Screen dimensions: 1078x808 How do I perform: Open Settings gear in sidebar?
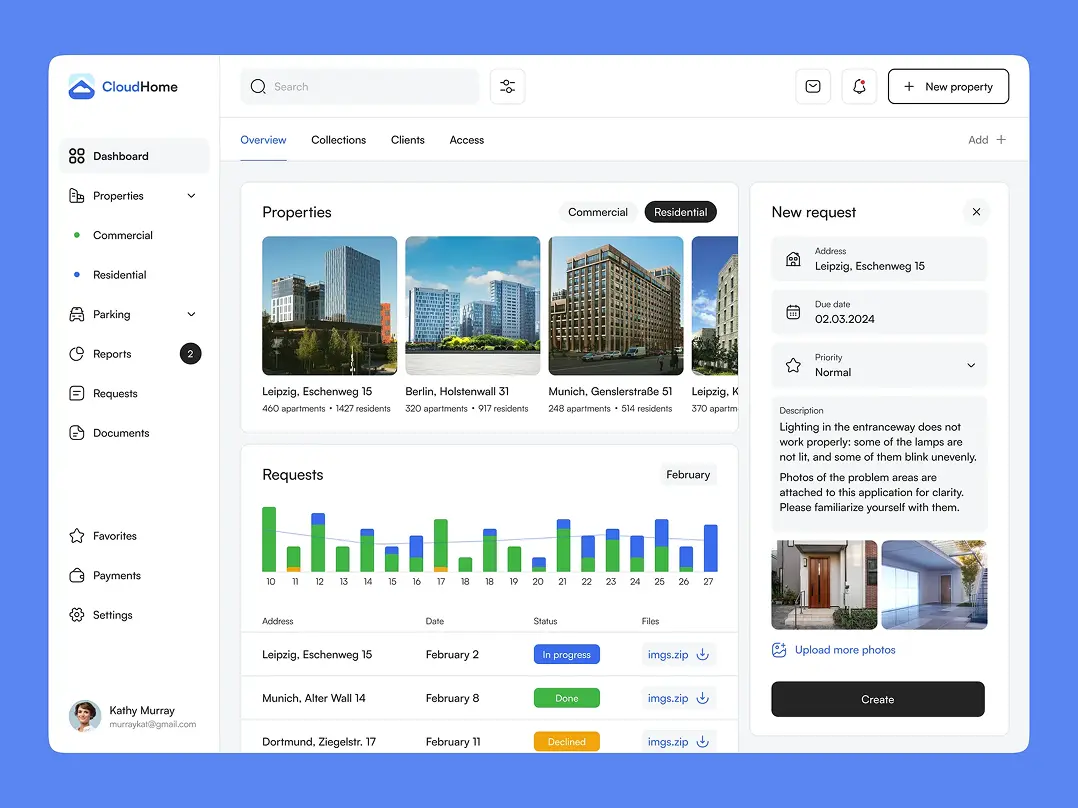[77, 615]
